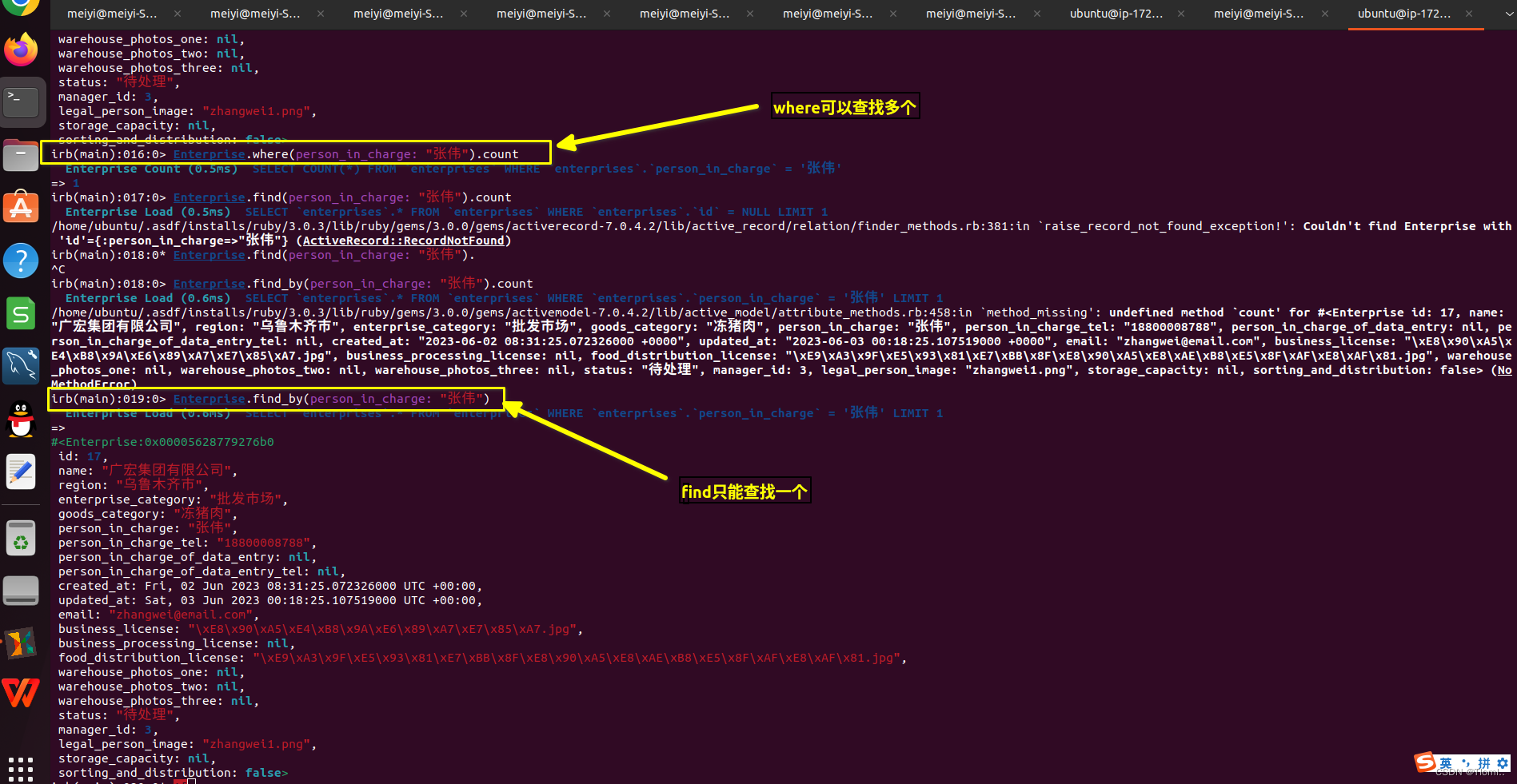The width and height of the screenshot is (1517, 784).
Task: Click the ActiveRecord::RecordNotFound link
Action: [403, 240]
